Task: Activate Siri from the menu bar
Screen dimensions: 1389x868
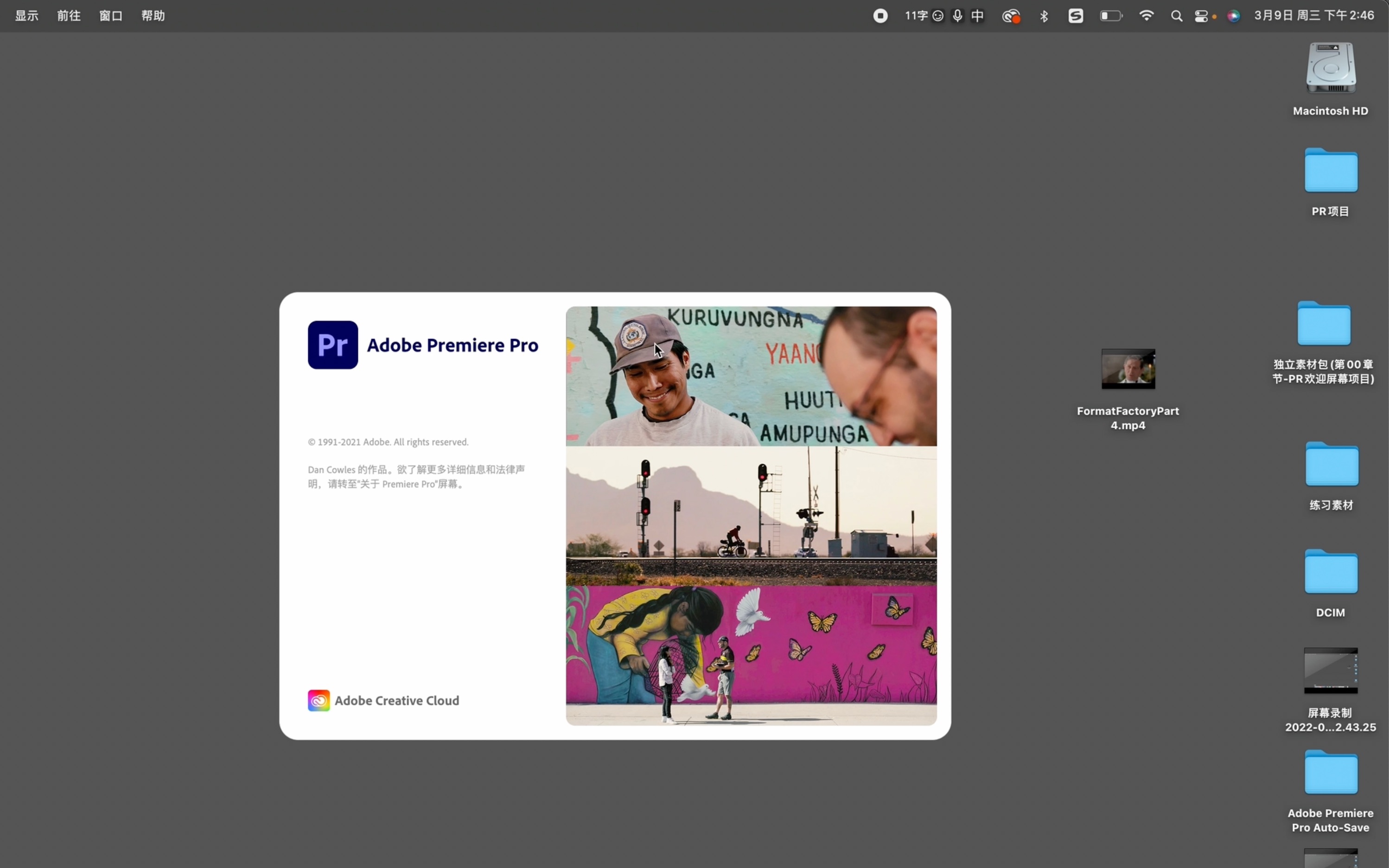Action: [x=1233, y=16]
